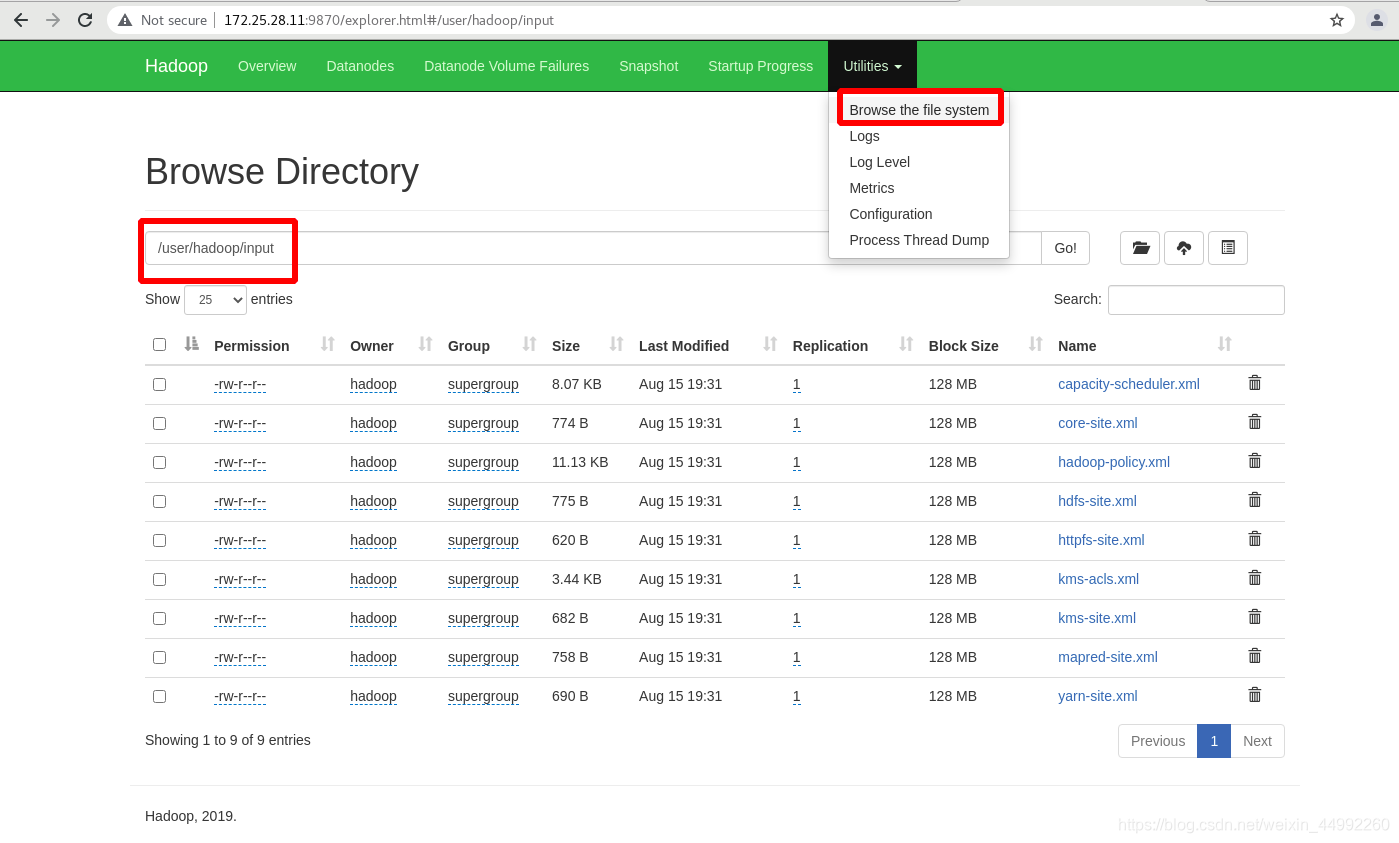The image size is (1399, 843).
Task: Sort the table by Group column
Action: [492, 346]
